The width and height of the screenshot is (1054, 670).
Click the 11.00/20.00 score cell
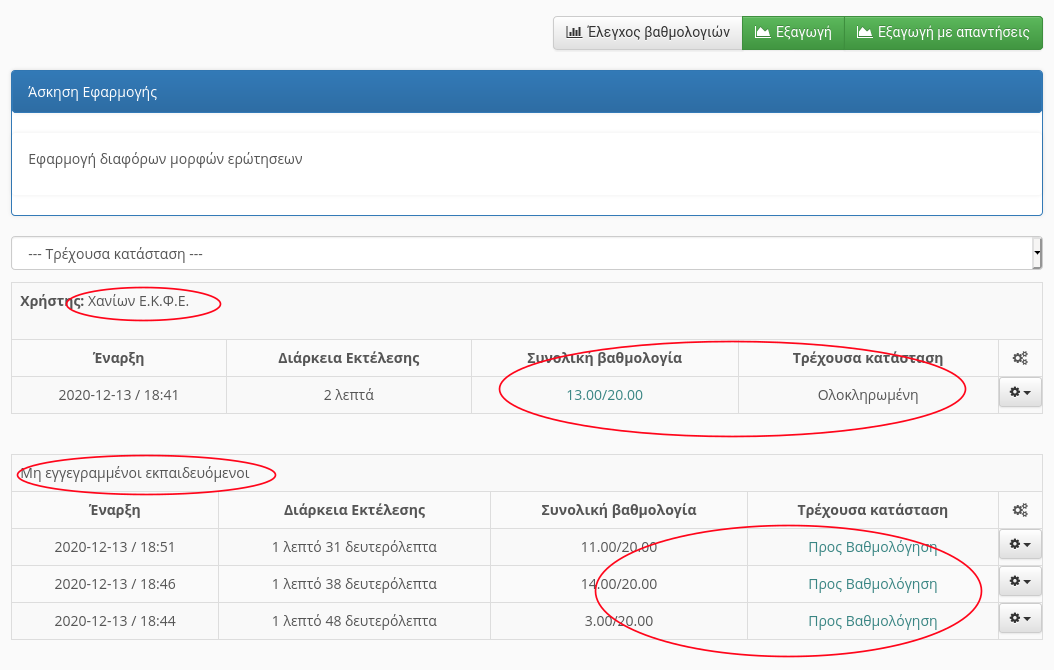click(x=619, y=547)
